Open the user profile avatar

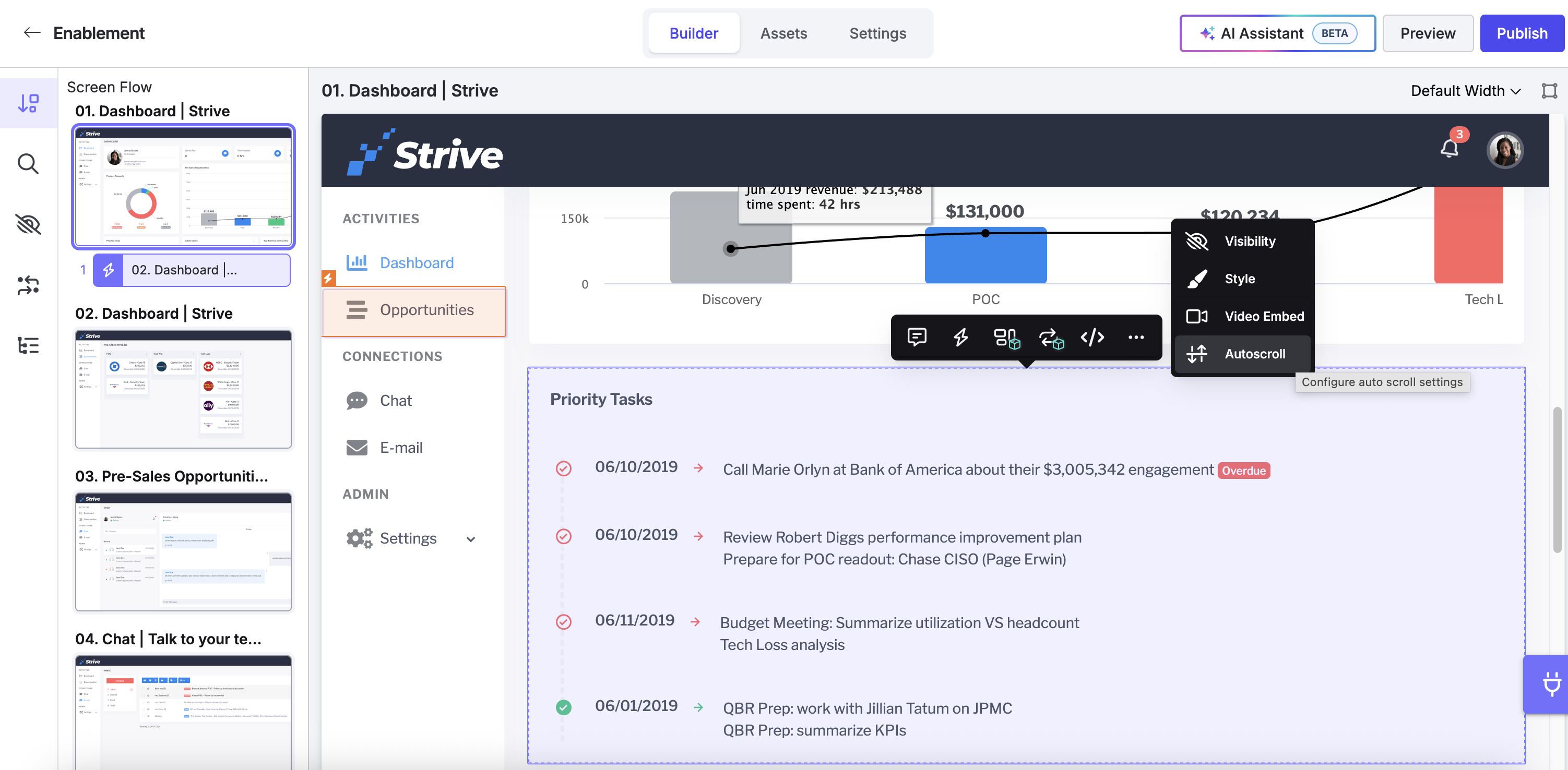(1505, 150)
